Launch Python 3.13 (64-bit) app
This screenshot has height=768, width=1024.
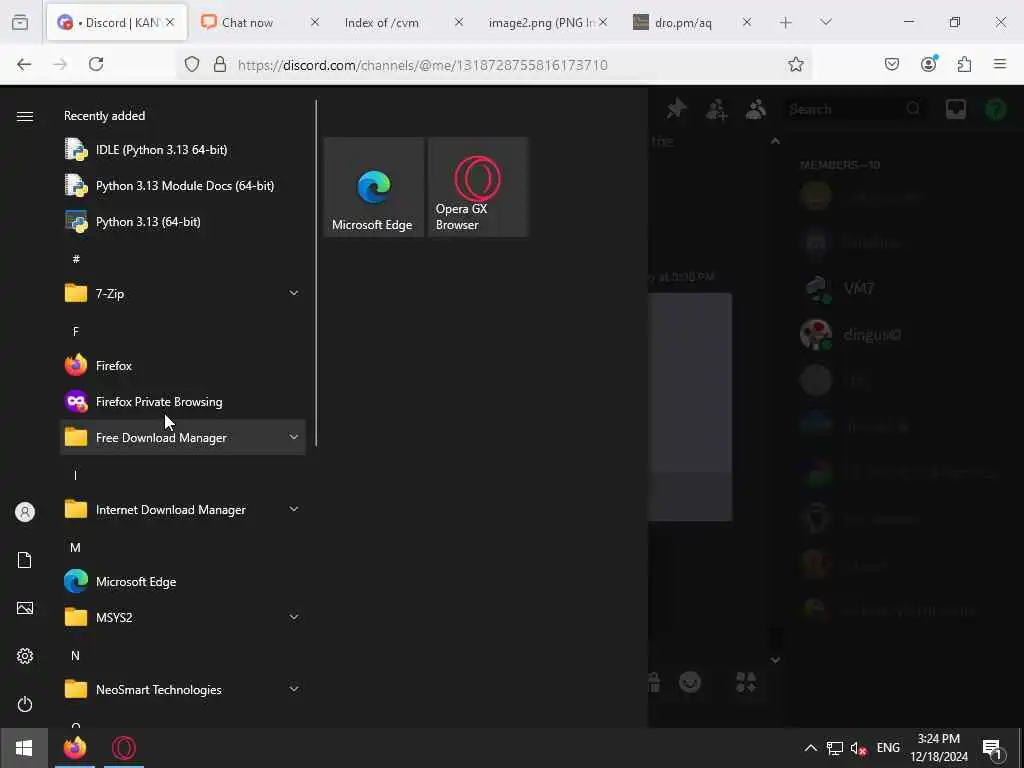[x=182, y=221]
